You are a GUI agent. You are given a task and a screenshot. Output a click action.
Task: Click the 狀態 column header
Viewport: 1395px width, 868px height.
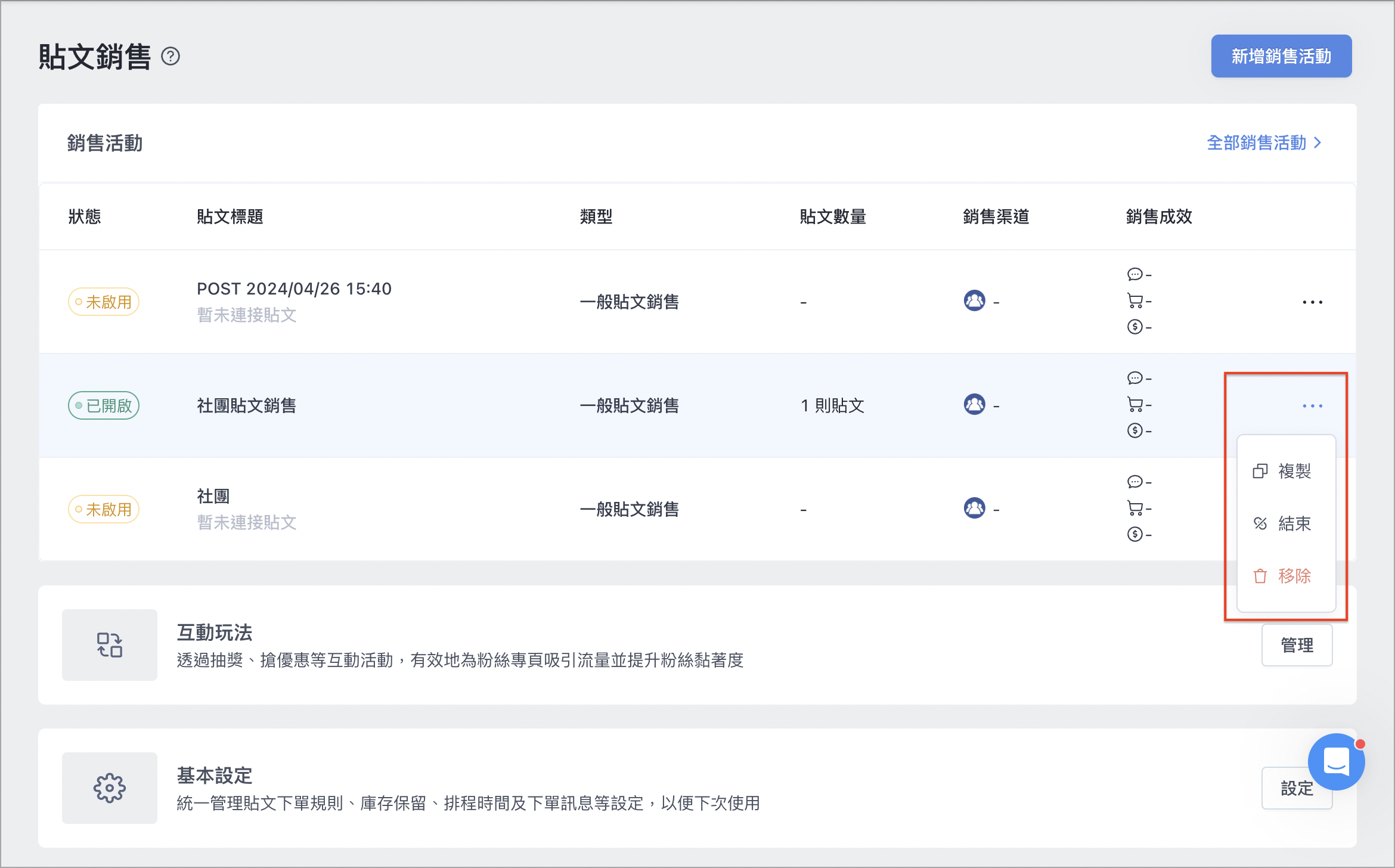(x=85, y=216)
